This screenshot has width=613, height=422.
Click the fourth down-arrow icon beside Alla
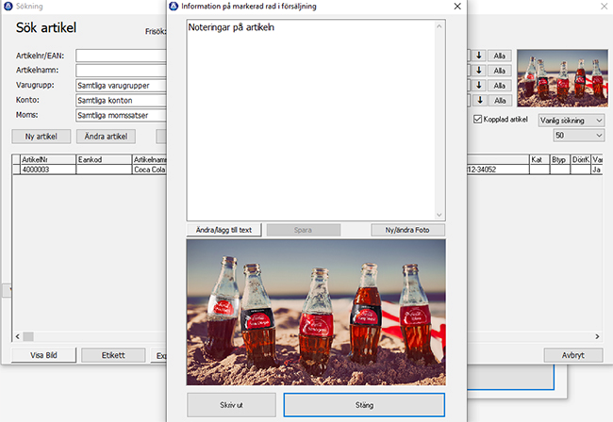479,100
